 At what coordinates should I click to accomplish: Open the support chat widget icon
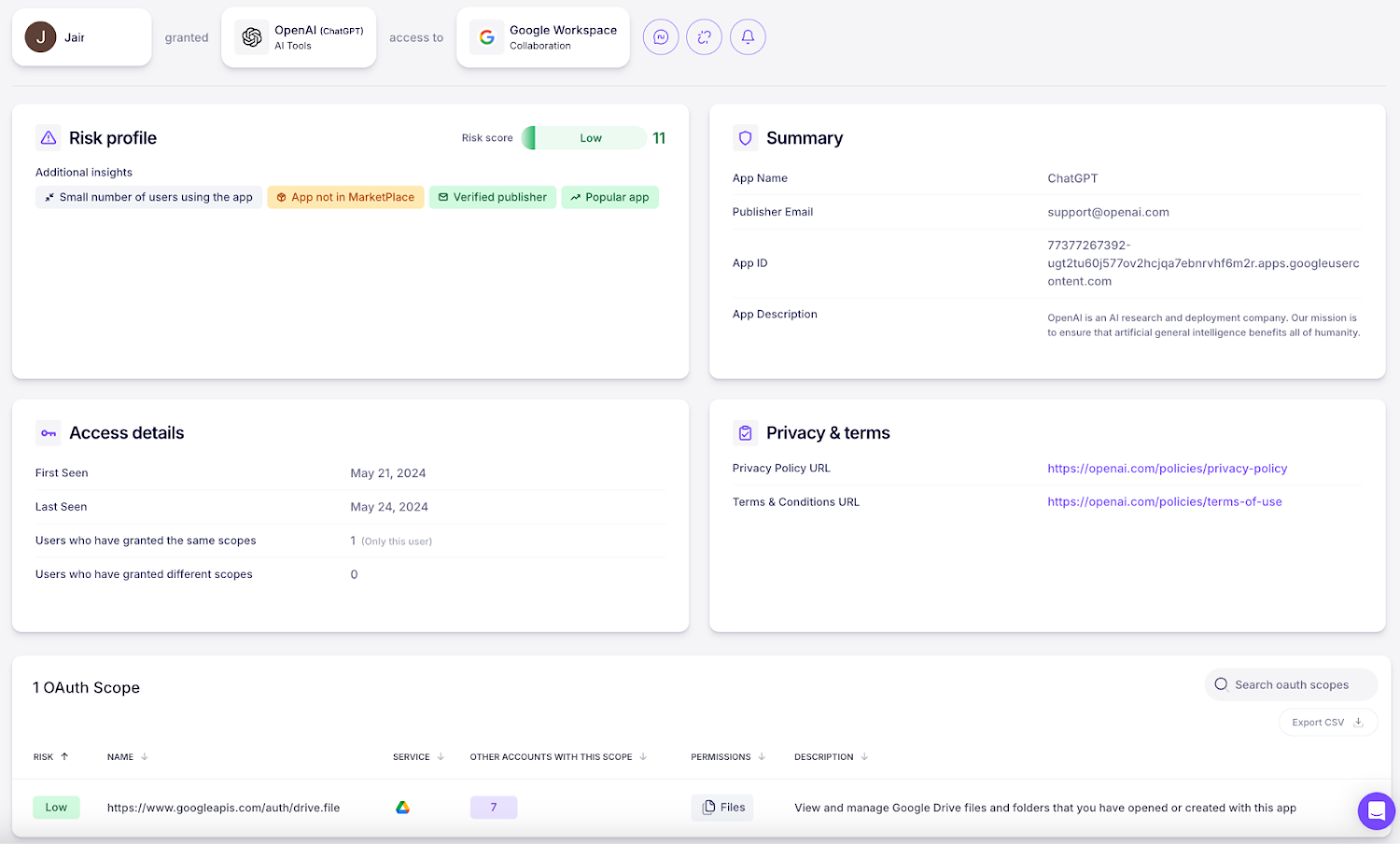(1376, 811)
